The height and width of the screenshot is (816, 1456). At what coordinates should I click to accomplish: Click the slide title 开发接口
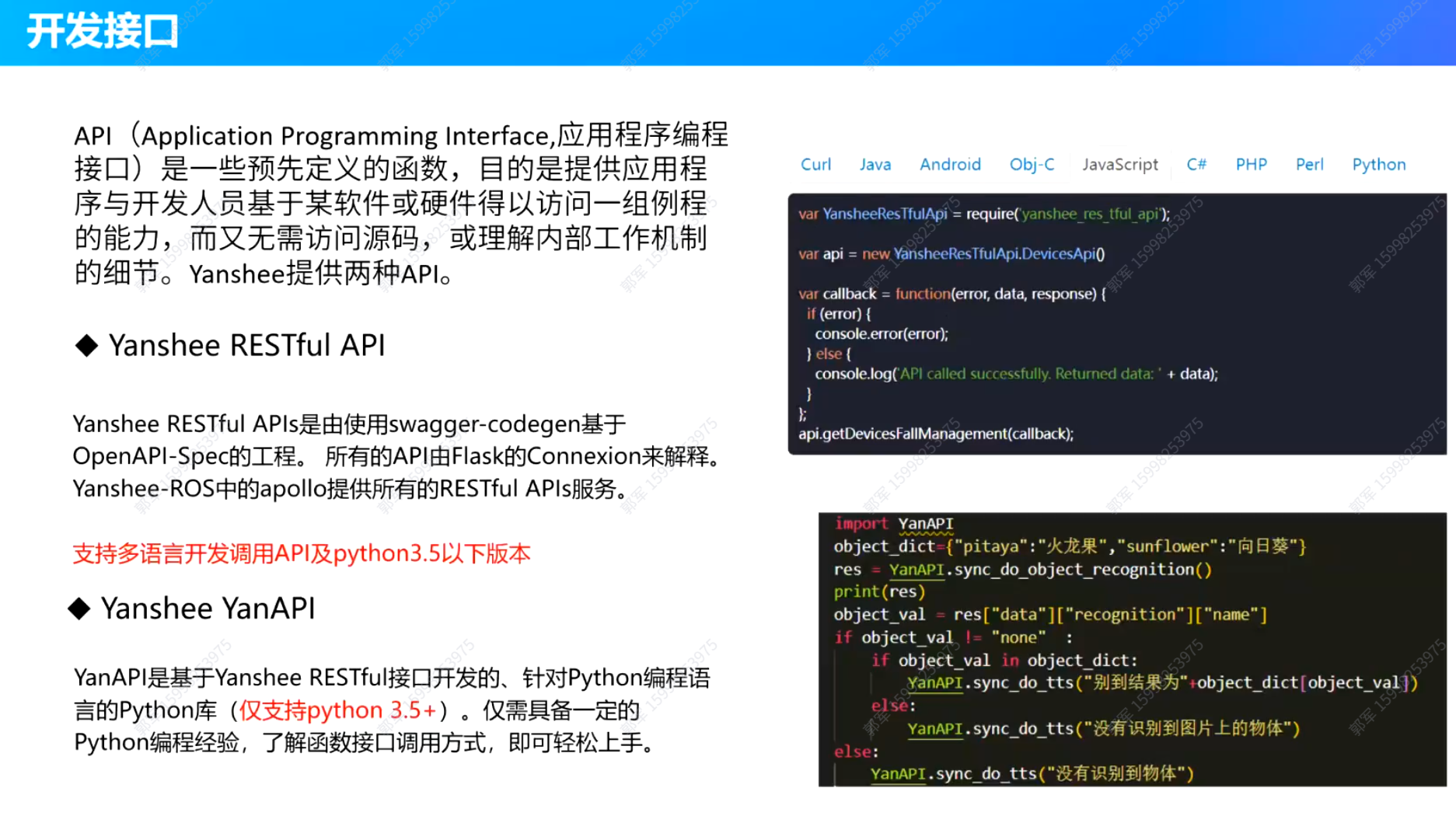click(x=103, y=32)
